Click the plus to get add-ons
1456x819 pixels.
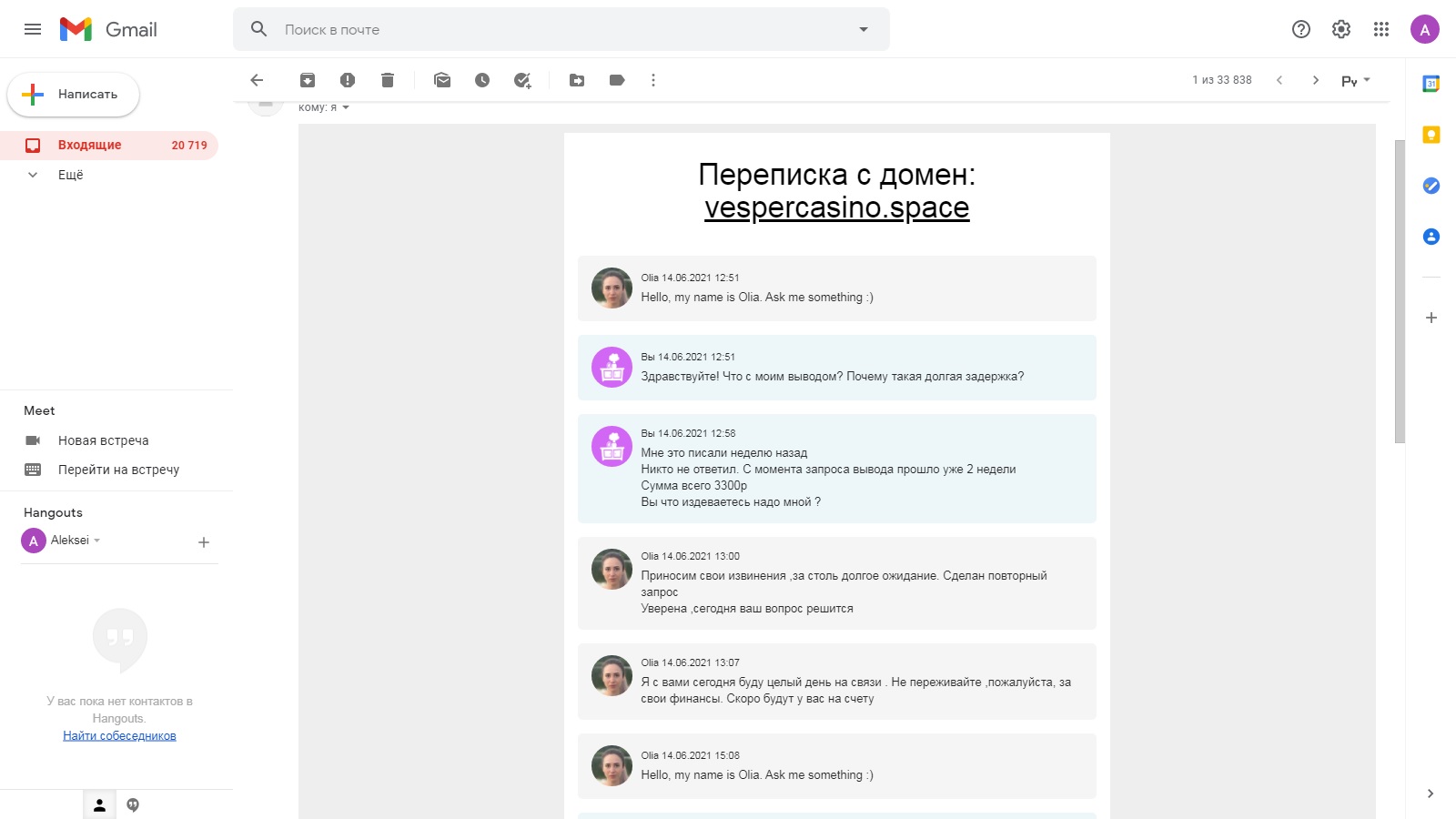coord(1431,318)
